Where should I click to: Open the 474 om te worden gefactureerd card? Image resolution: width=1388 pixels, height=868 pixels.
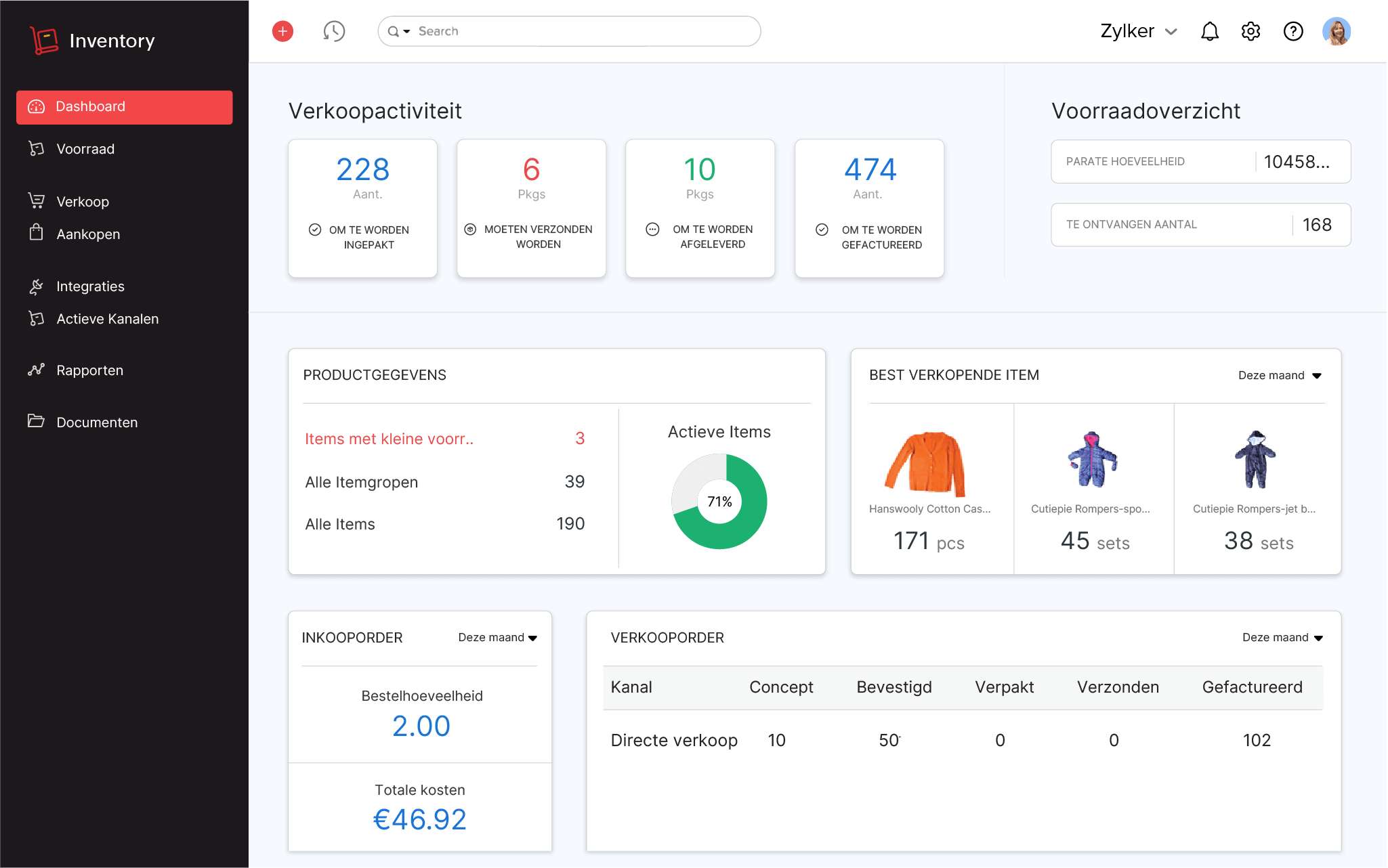[x=869, y=208]
